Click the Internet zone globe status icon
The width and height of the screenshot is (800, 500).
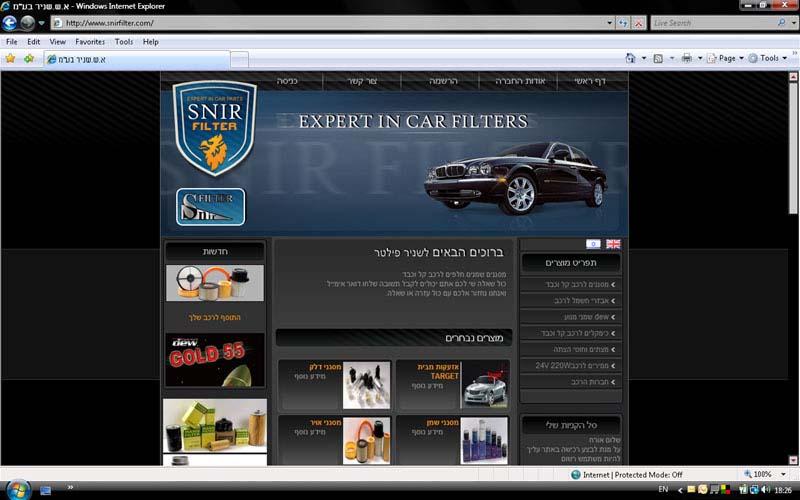(576, 475)
